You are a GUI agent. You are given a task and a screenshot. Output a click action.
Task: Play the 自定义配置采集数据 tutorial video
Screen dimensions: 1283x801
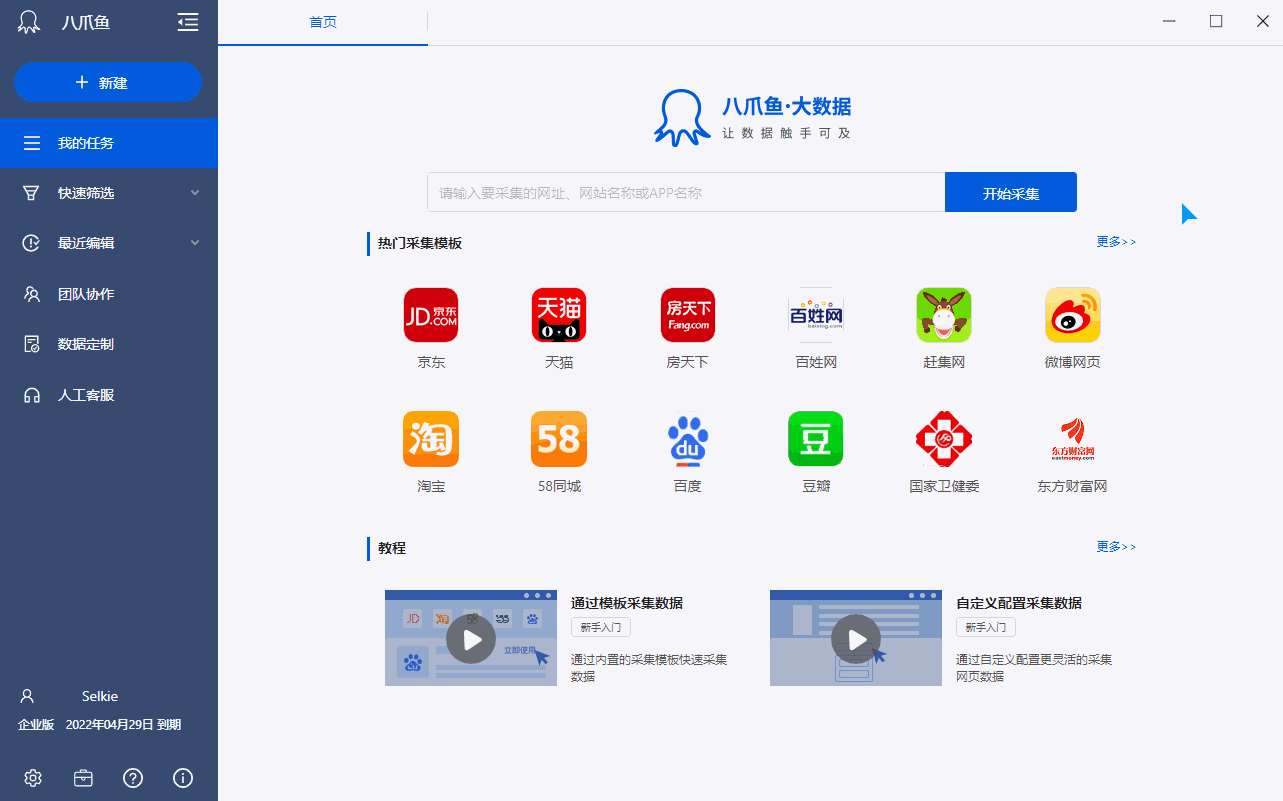(856, 638)
